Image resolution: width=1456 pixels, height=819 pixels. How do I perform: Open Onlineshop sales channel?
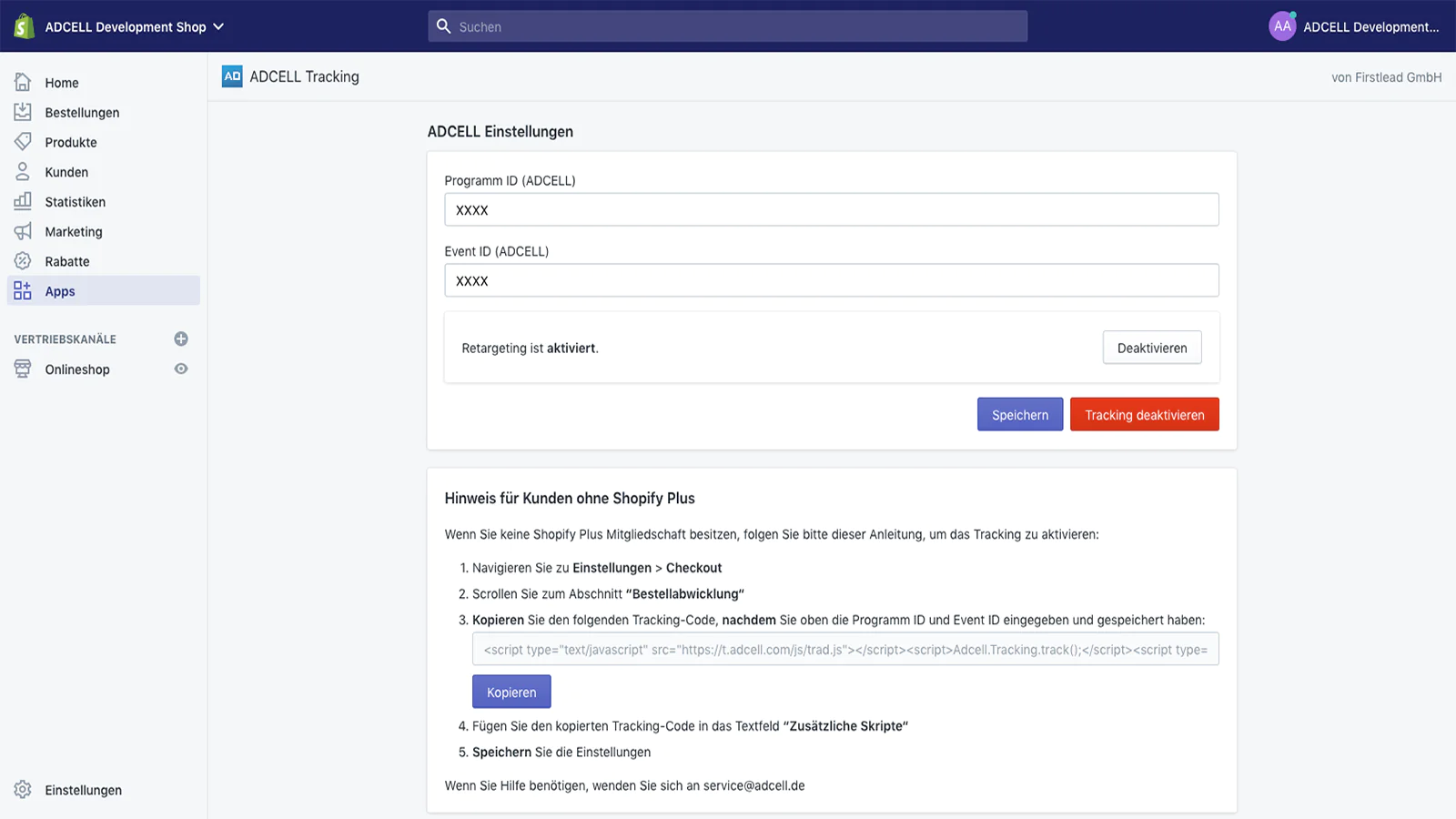click(x=77, y=369)
